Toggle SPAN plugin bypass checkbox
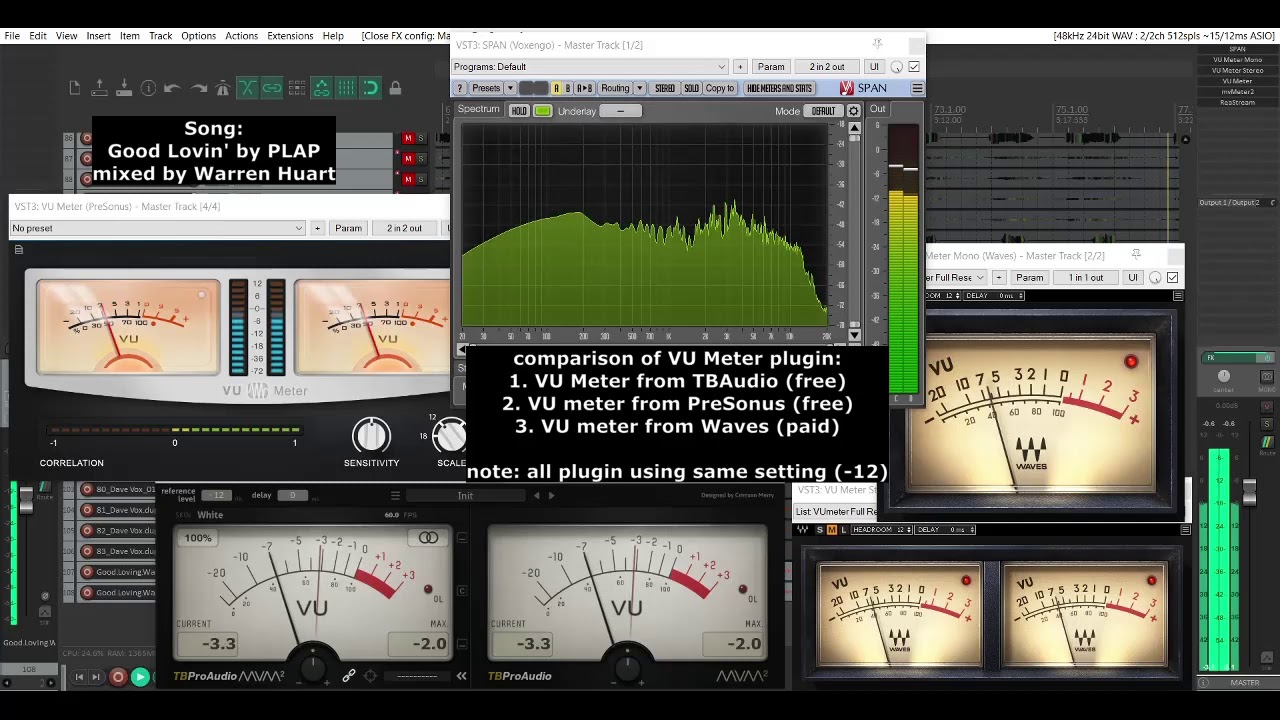 tap(913, 67)
